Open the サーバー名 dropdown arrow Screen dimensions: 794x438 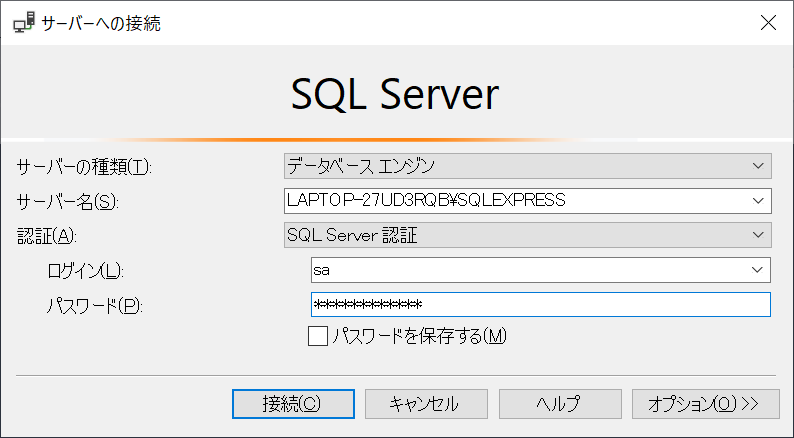758,201
